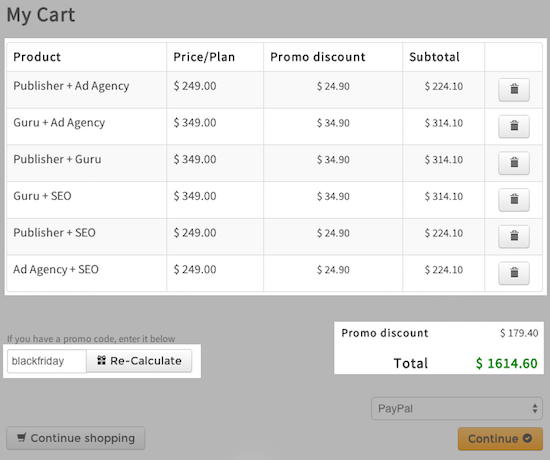
Task: Click the Re-Calculate button
Action: click(x=139, y=361)
